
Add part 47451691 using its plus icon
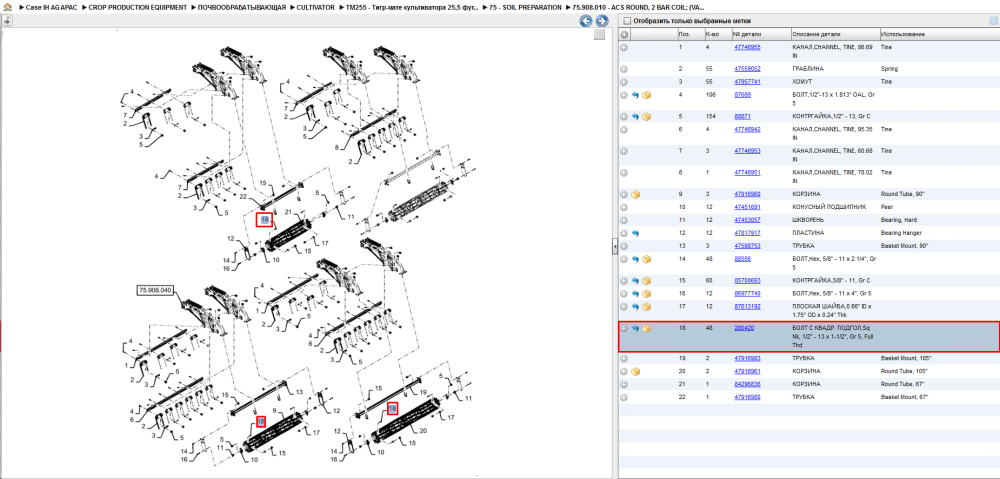coord(624,207)
